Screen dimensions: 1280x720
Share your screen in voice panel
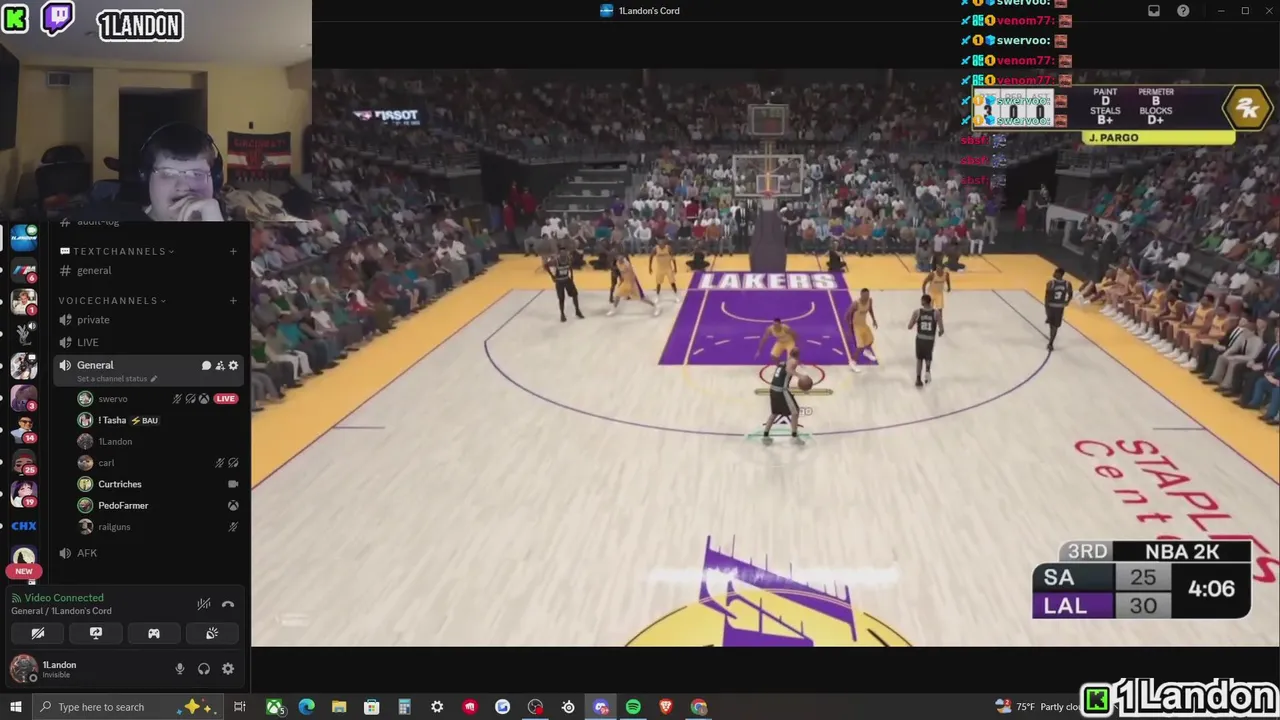[x=96, y=633]
